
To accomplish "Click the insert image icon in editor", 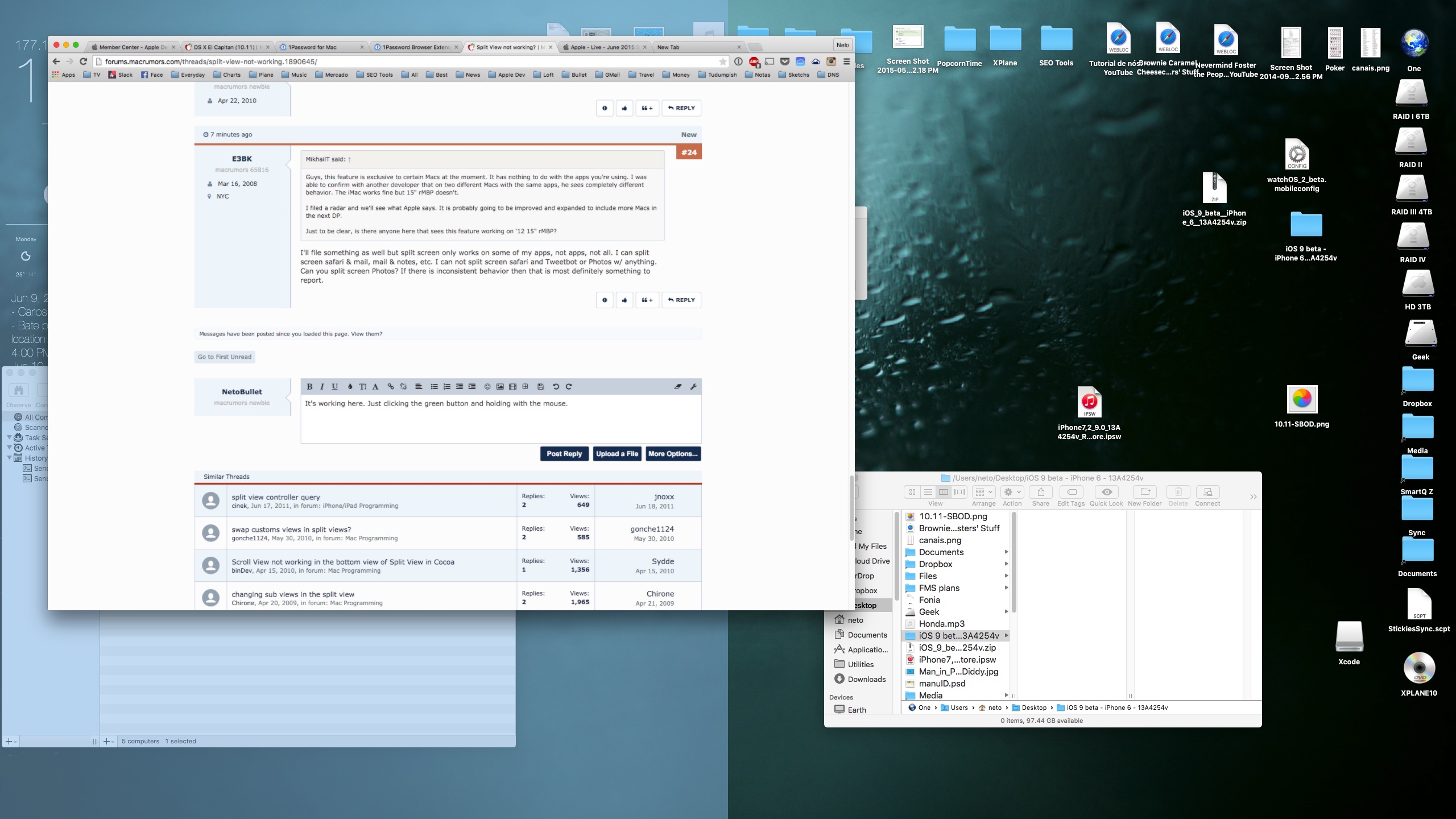I will (500, 387).
